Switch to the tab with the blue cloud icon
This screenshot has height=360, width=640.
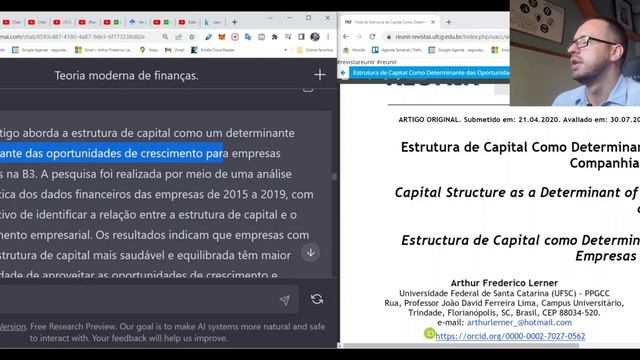[137, 22]
